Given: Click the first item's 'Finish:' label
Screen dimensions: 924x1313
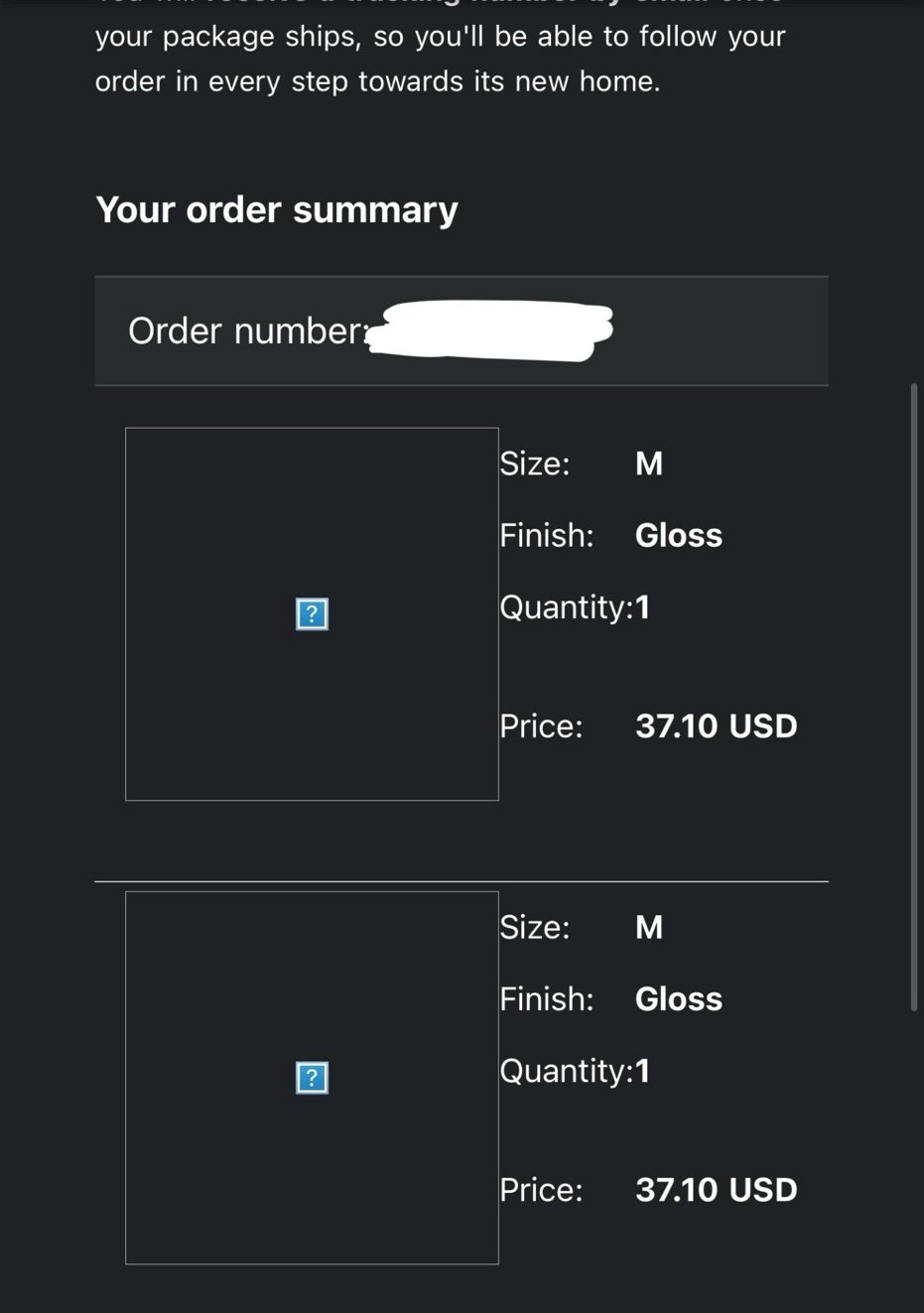Looking at the screenshot, I should coord(547,535).
